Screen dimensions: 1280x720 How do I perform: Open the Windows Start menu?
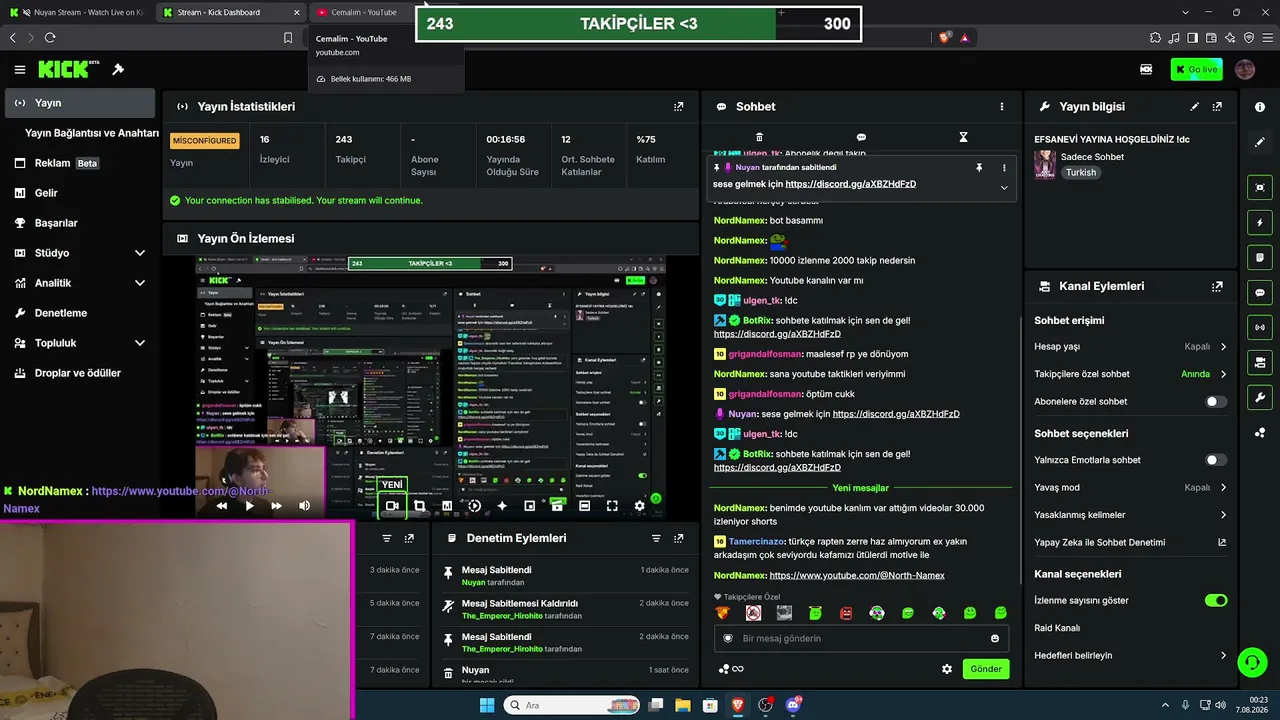[x=487, y=705]
